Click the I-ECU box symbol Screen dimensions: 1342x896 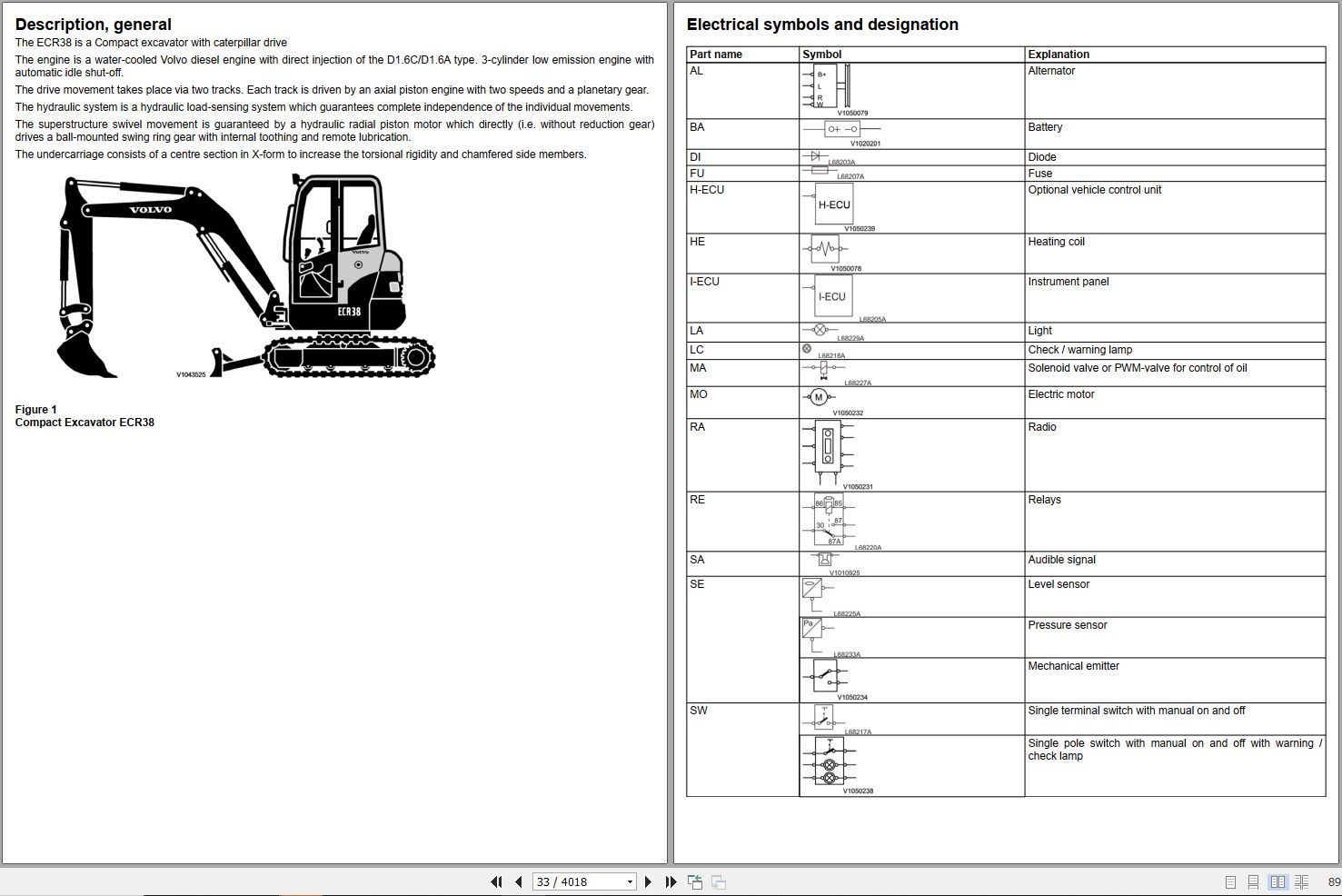(829, 296)
